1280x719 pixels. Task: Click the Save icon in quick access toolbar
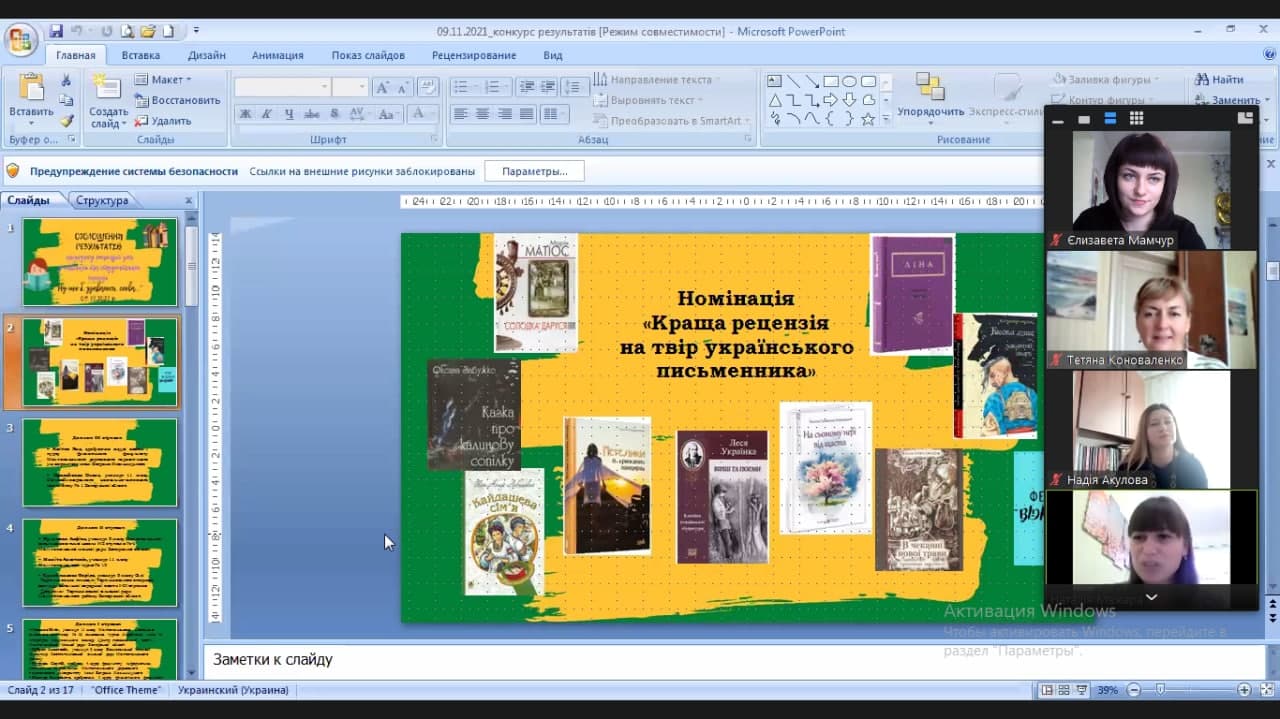[x=56, y=31]
